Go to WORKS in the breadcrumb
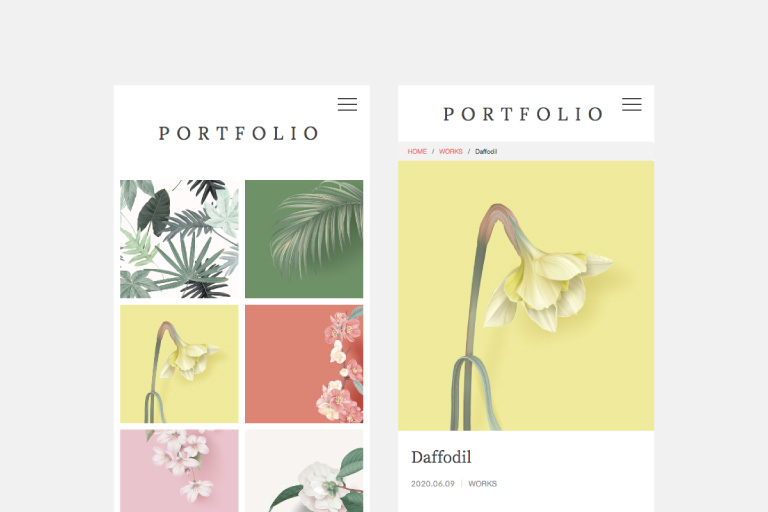This screenshot has height=512, width=768. pyautogui.click(x=451, y=151)
